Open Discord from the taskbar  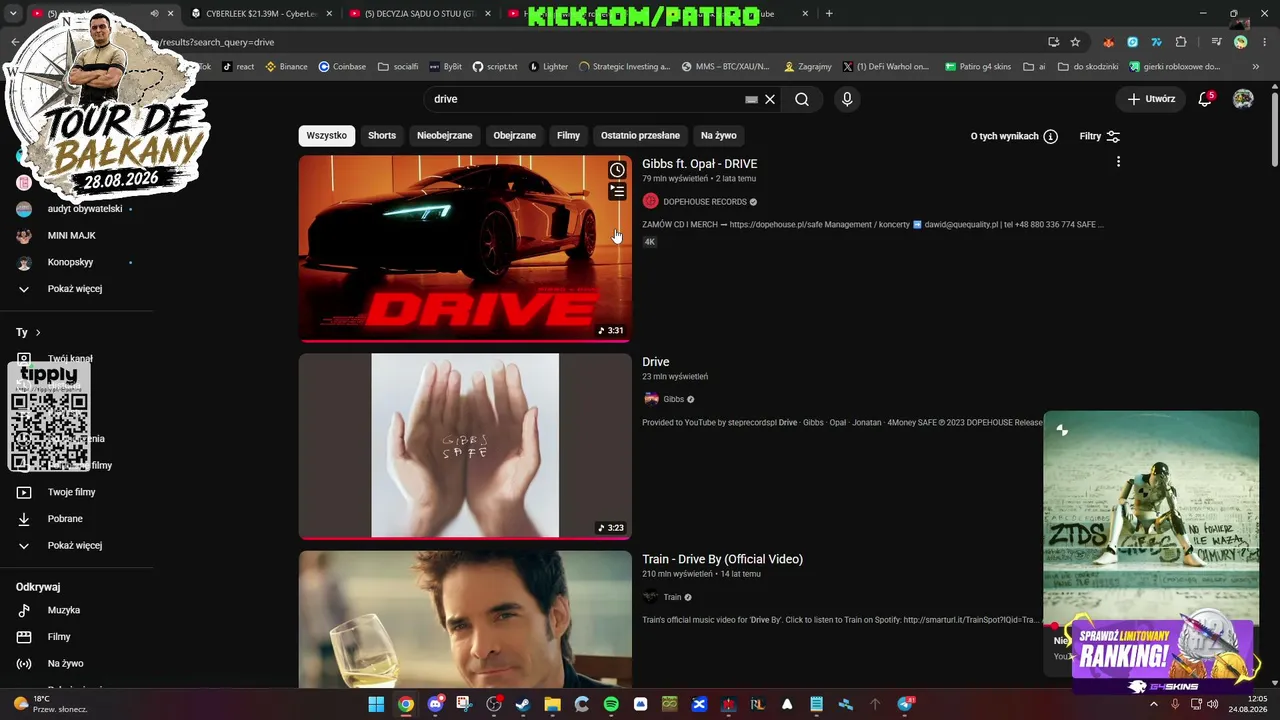coord(435,704)
